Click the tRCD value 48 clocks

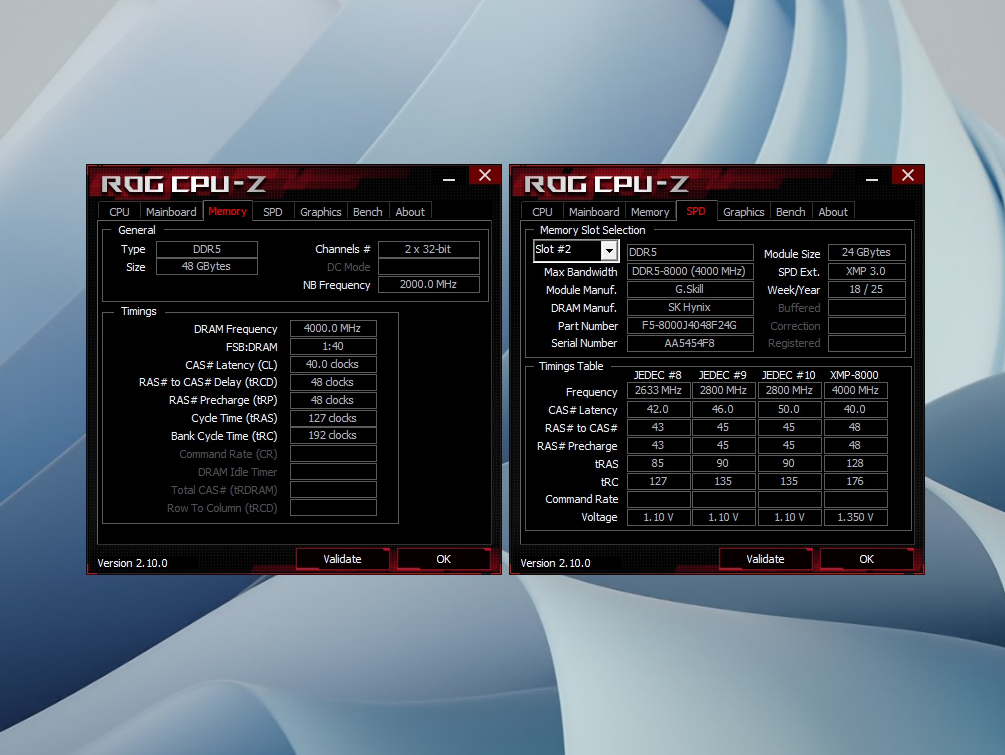(x=333, y=382)
